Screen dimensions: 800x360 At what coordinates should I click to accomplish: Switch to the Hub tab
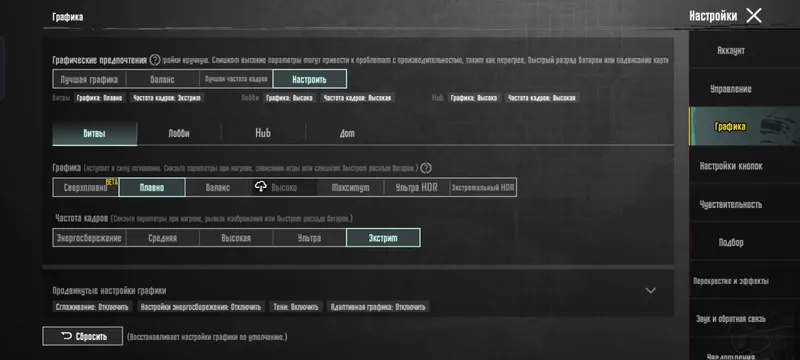coord(263,134)
